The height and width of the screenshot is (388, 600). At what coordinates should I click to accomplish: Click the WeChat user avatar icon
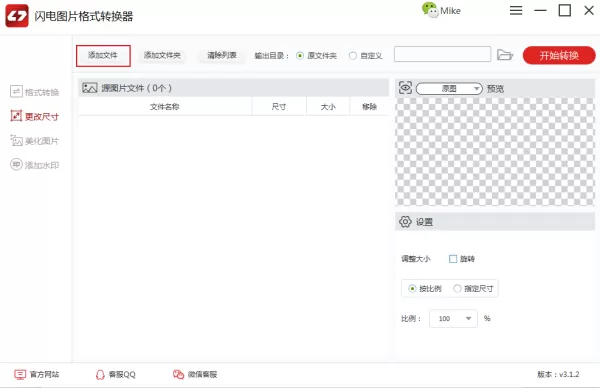click(430, 10)
